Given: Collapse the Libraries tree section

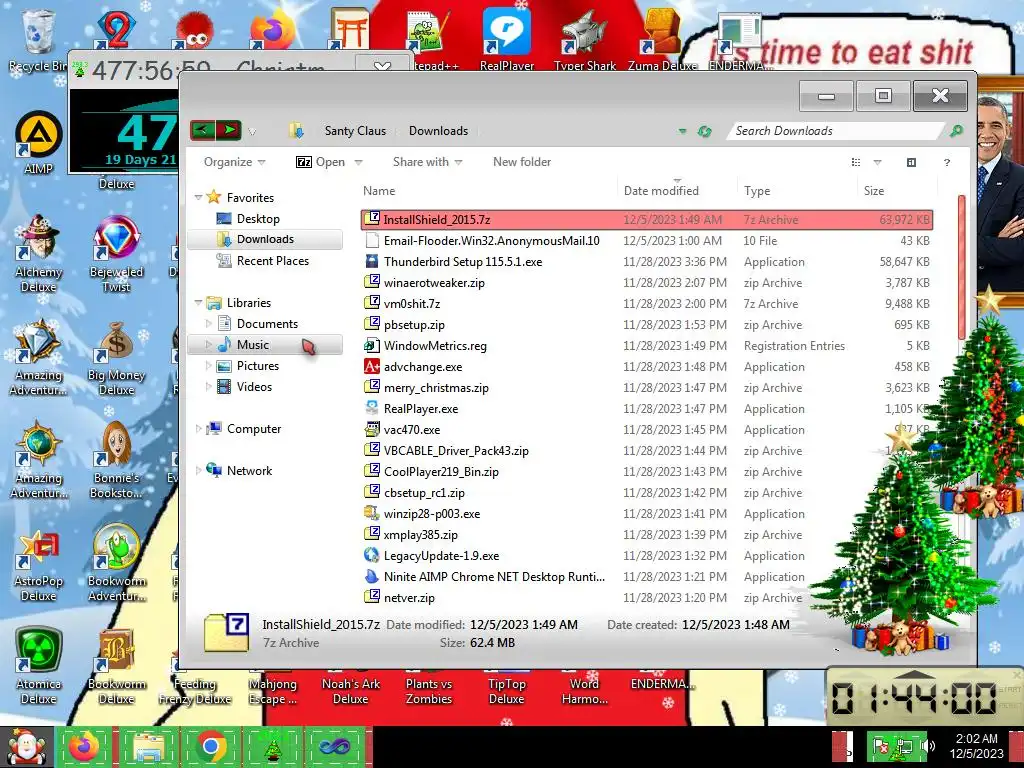Looking at the screenshot, I should coord(199,302).
